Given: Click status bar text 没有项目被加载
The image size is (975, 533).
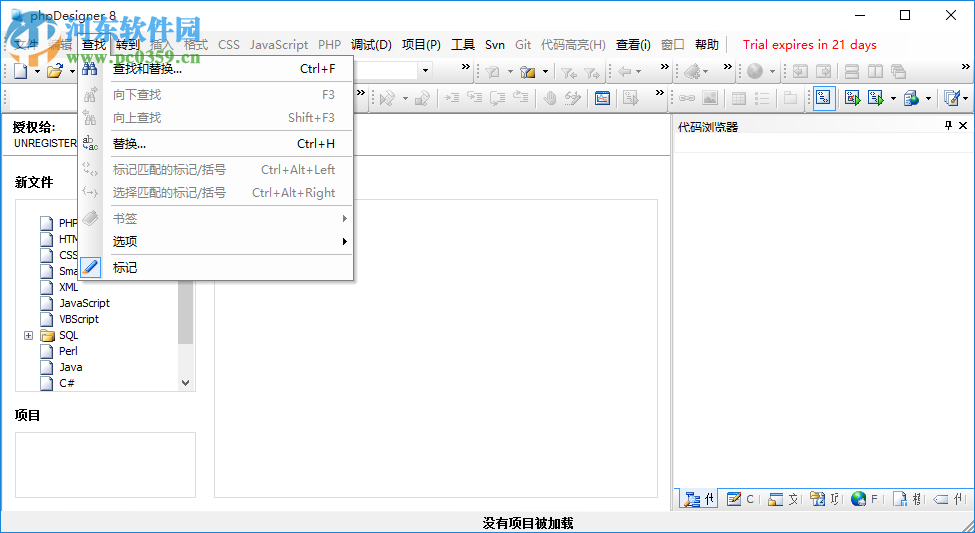Looking at the screenshot, I should (527, 523).
